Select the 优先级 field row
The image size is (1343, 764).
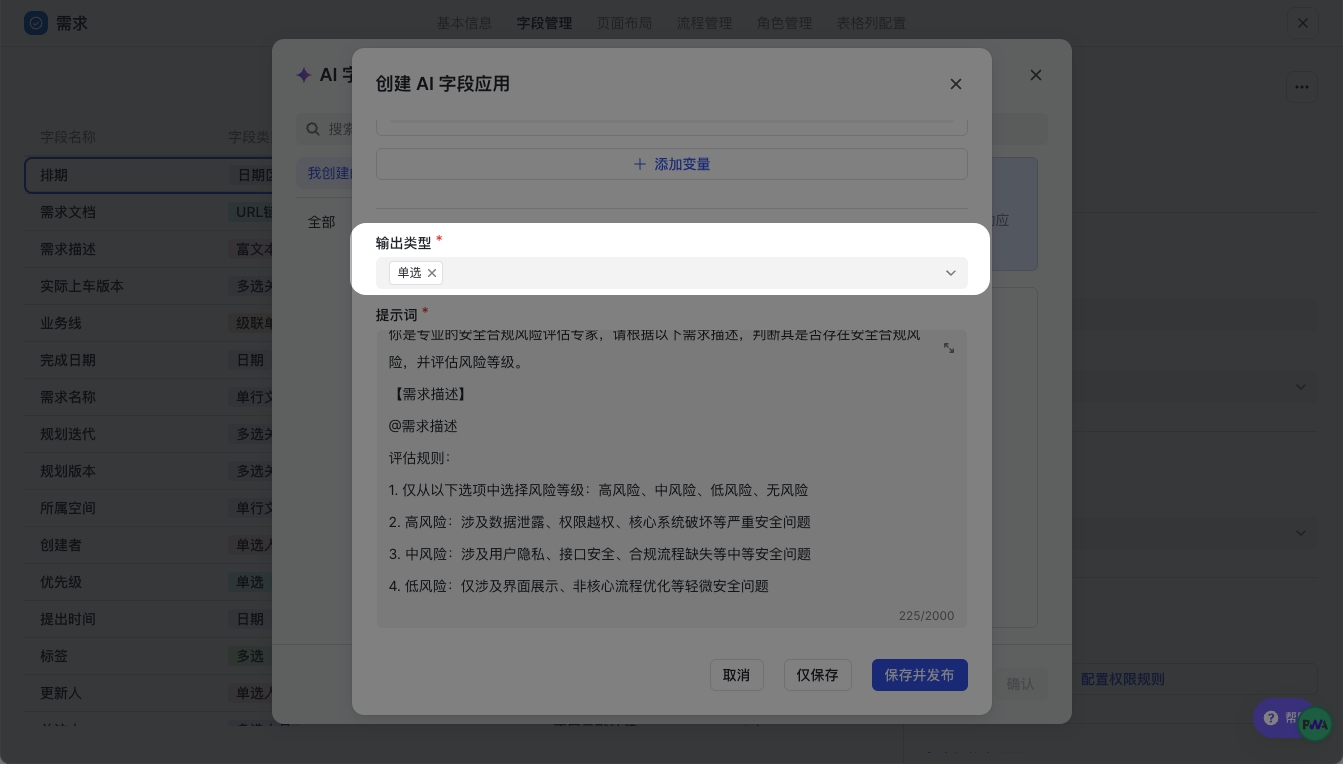point(149,582)
